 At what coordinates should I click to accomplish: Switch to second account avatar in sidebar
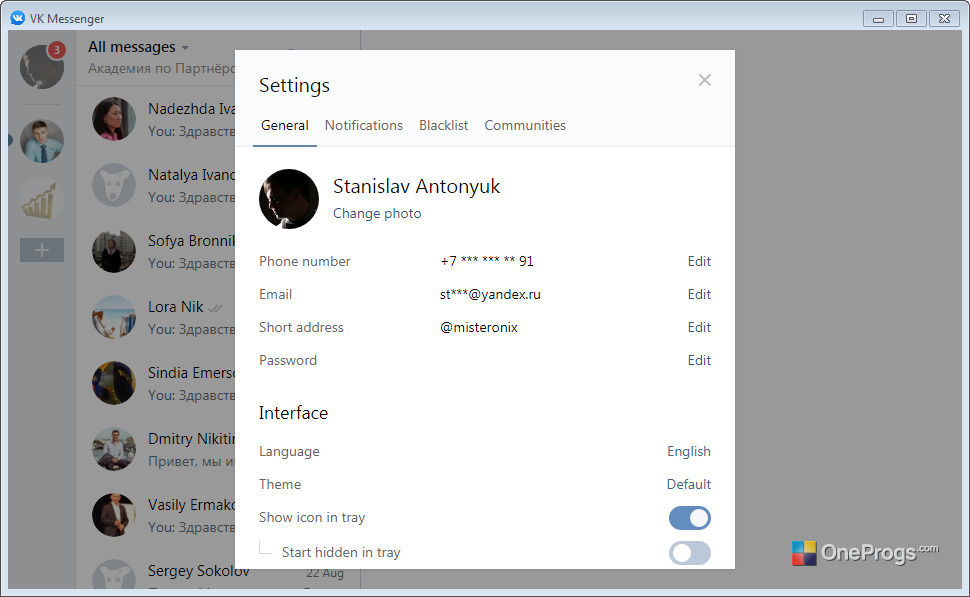point(42,141)
